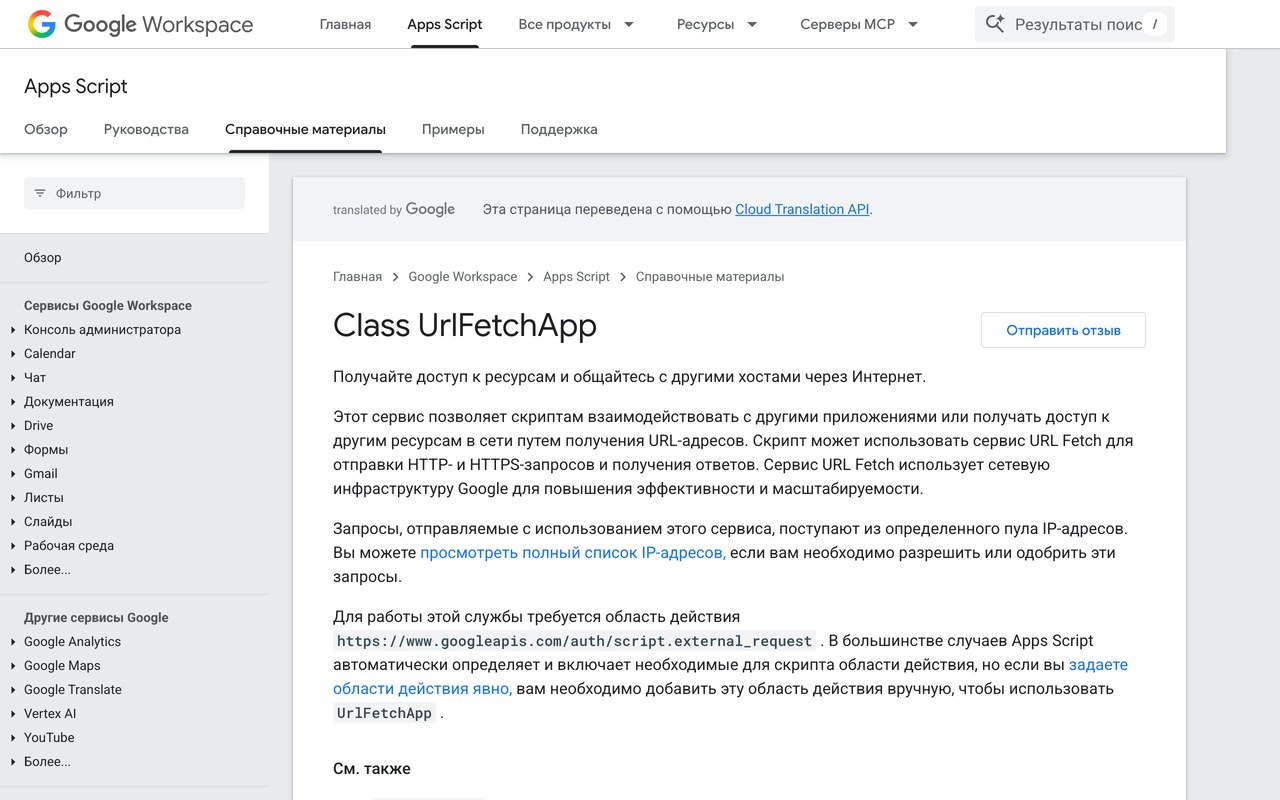The image size is (1280, 800).
Task: Expand Более... under Другие сервисы Google
Action: click(x=47, y=762)
